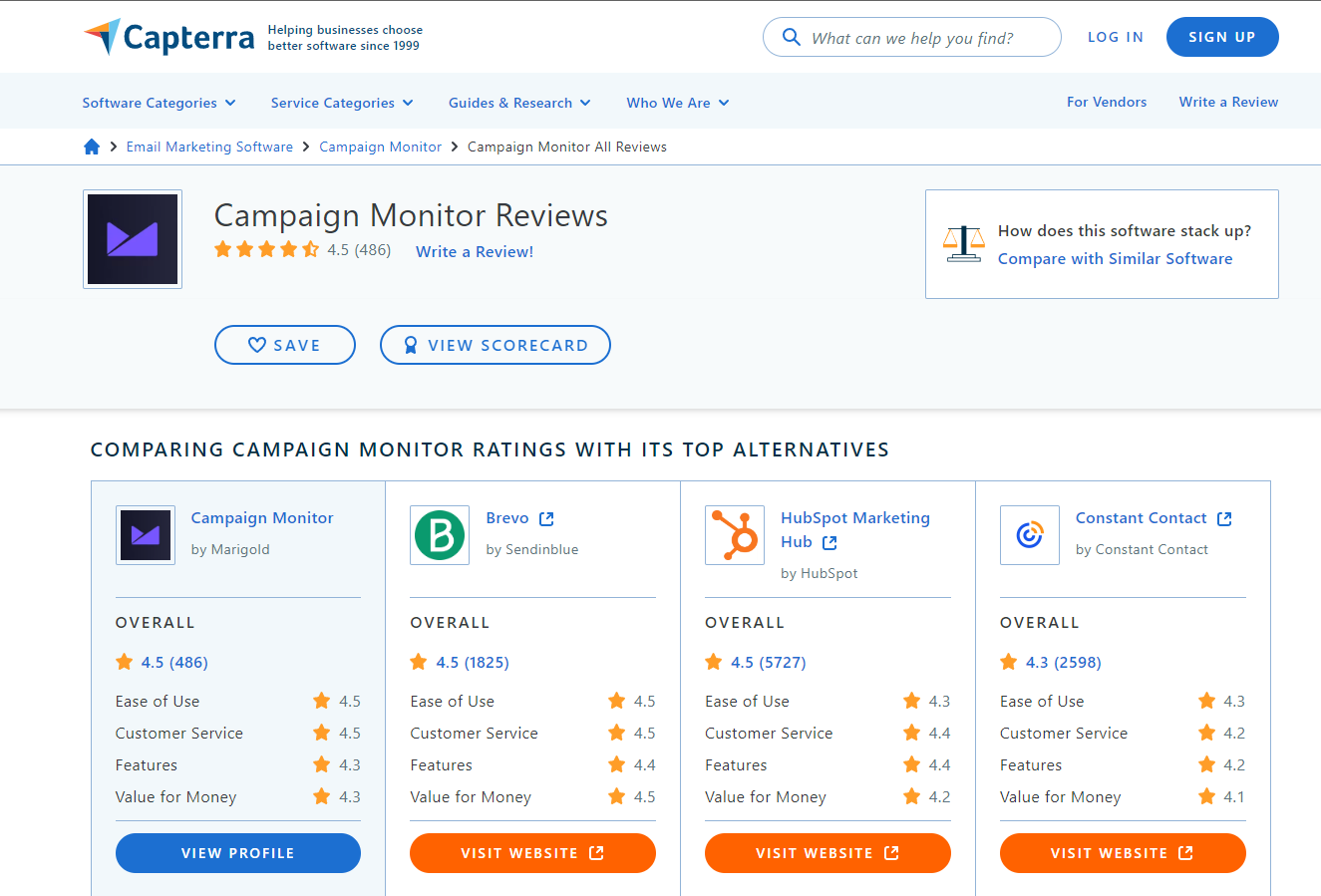Click the 'Comparing Campaign Monitor Ratings' section heading
Screen dimensions: 1321x896
pyautogui.click(x=490, y=449)
